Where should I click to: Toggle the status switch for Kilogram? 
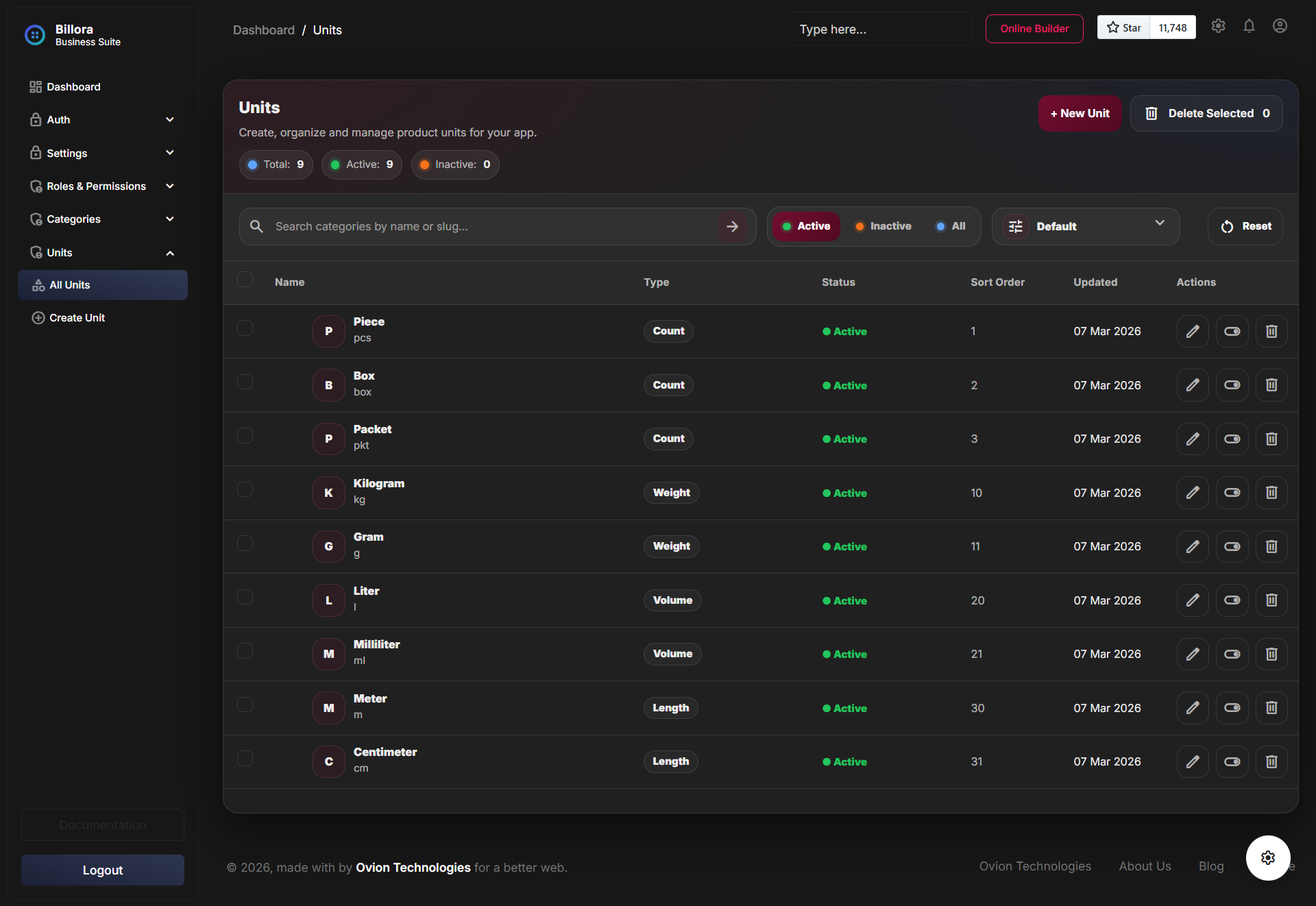[1232, 492]
